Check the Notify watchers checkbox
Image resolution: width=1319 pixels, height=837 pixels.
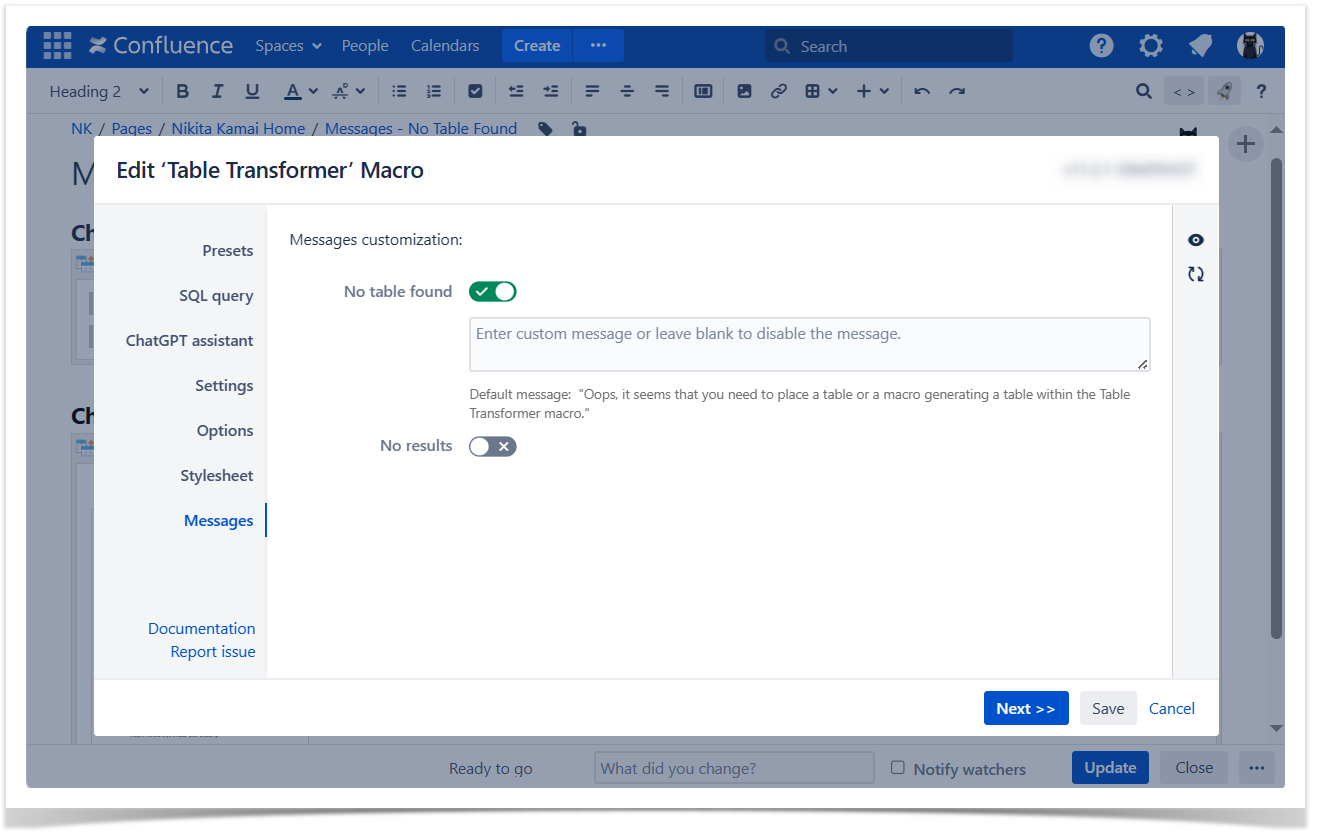click(x=898, y=768)
